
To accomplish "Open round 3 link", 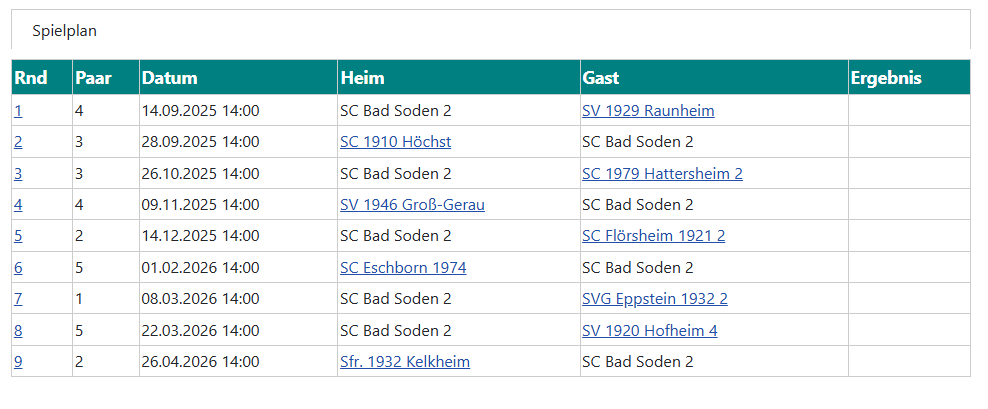I will [18, 174].
